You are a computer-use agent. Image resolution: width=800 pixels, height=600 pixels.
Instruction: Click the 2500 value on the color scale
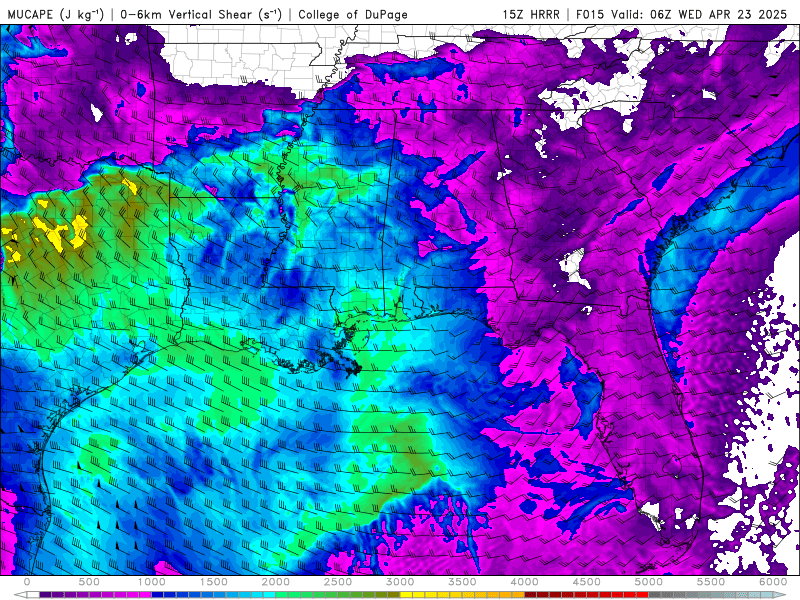click(338, 582)
